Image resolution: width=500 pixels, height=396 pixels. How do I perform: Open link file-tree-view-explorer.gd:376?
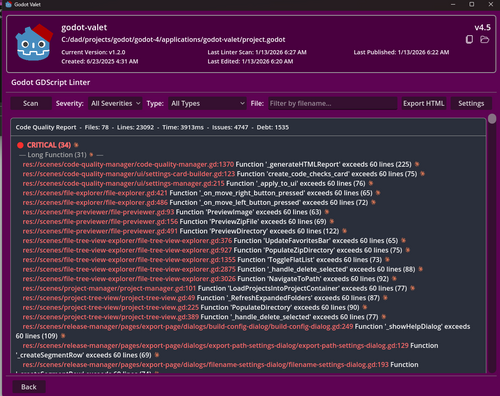[127, 241]
